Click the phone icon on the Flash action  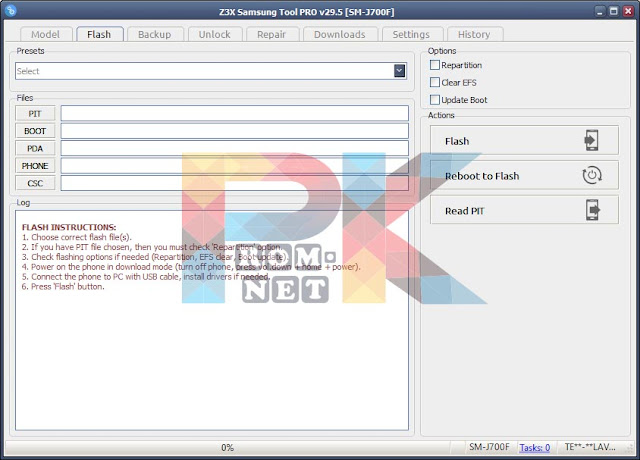(591, 140)
